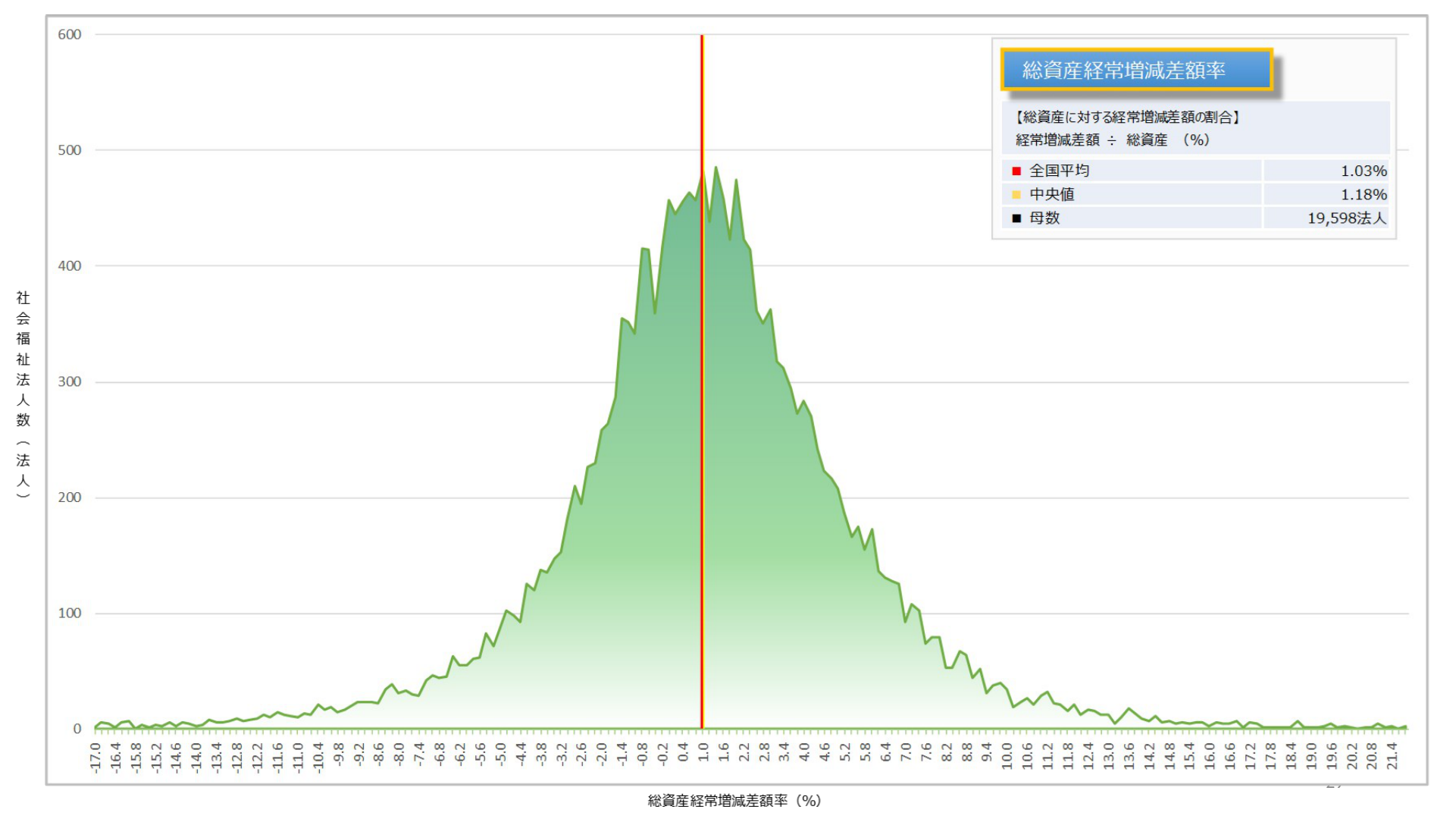This screenshot has width=1456, height=819.
Task: Click the 19,598法人 count cell
Action: [1346, 218]
